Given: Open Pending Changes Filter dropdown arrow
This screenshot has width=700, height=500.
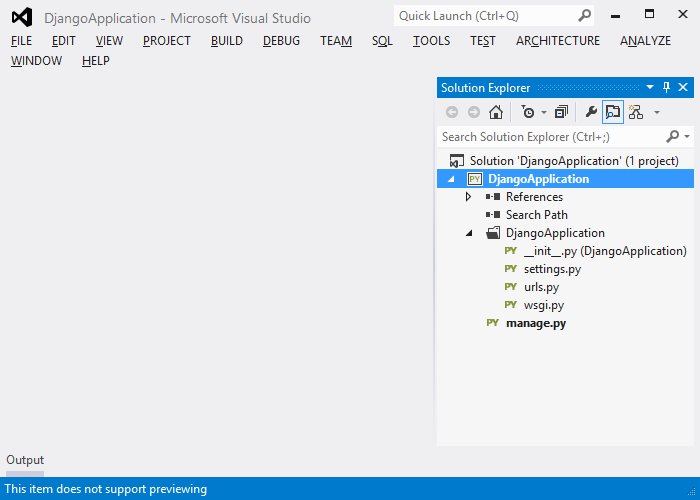Looking at the screenshot, I should point(544,112).
